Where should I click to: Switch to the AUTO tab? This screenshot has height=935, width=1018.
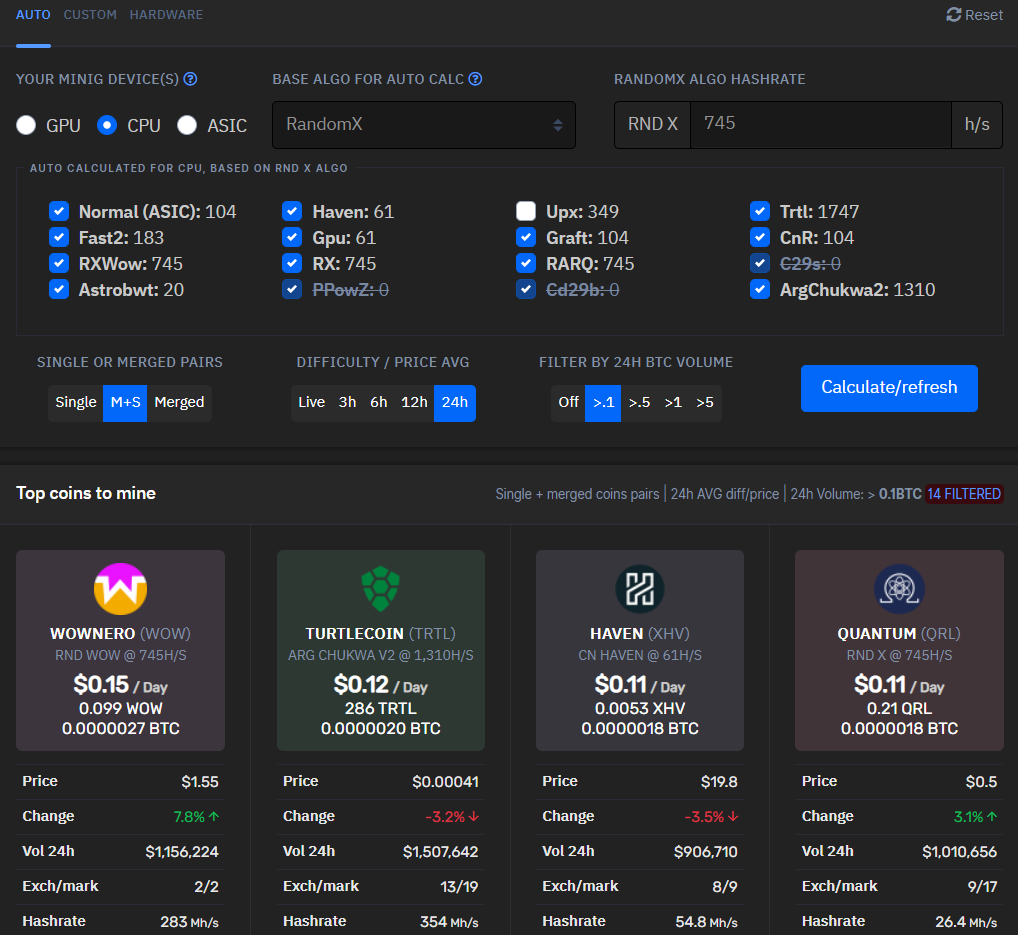(x=33, y=15)
